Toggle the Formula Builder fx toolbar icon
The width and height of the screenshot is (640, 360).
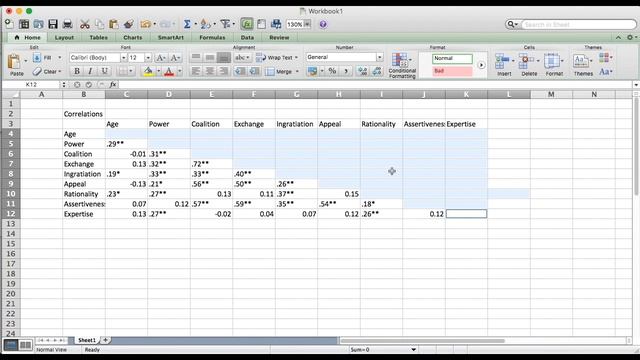pos(247,24)
